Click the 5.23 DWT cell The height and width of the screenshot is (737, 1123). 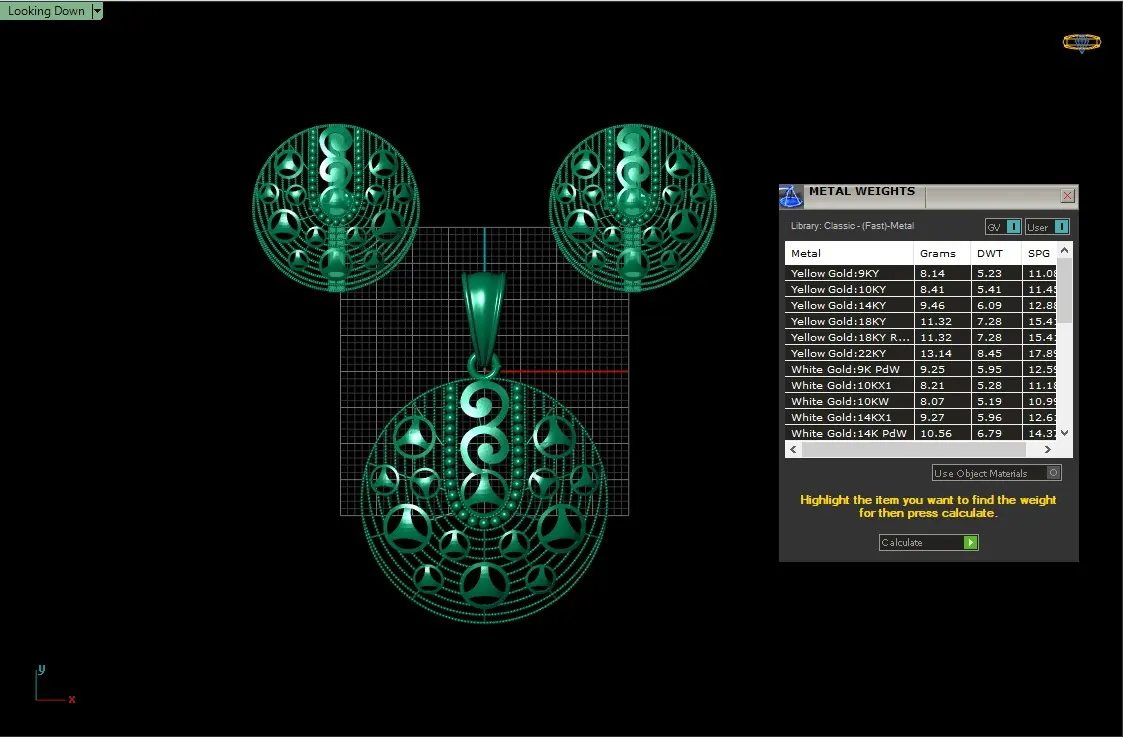point(996,273)
